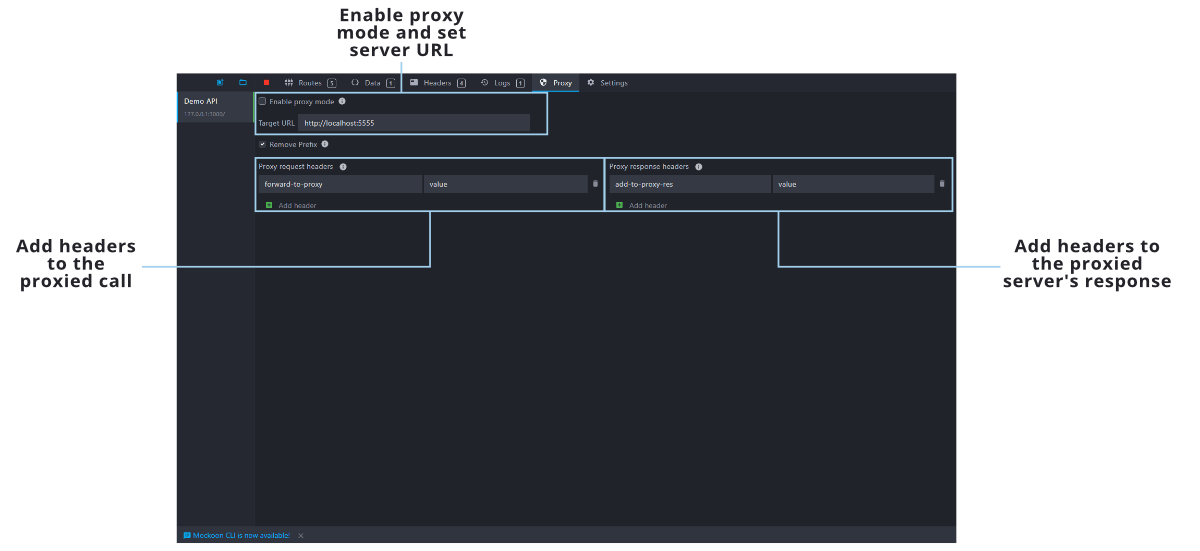Uncheck the Remove Prefix checkbox
Image resolution: width=1200 pixels, height=551 pixels.
[x=263, y=144]
